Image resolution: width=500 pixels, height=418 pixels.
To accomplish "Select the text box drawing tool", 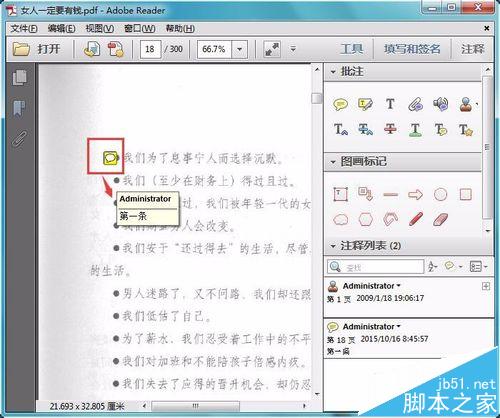I will point(340,194).
